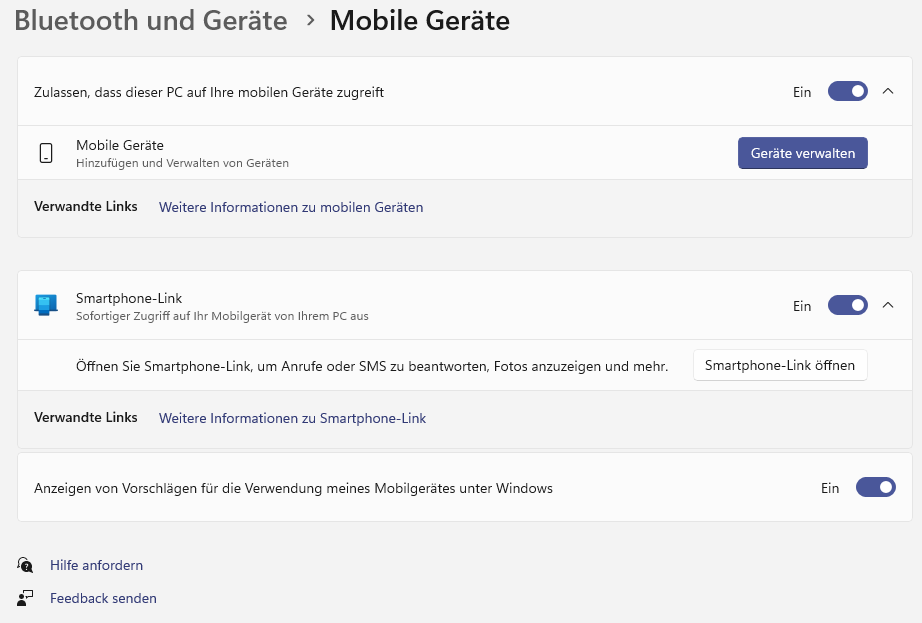This screenshot has height=623, width=922.
Task: Click the headset icon next to Hilfe anfordern
Action: point(24,564)
